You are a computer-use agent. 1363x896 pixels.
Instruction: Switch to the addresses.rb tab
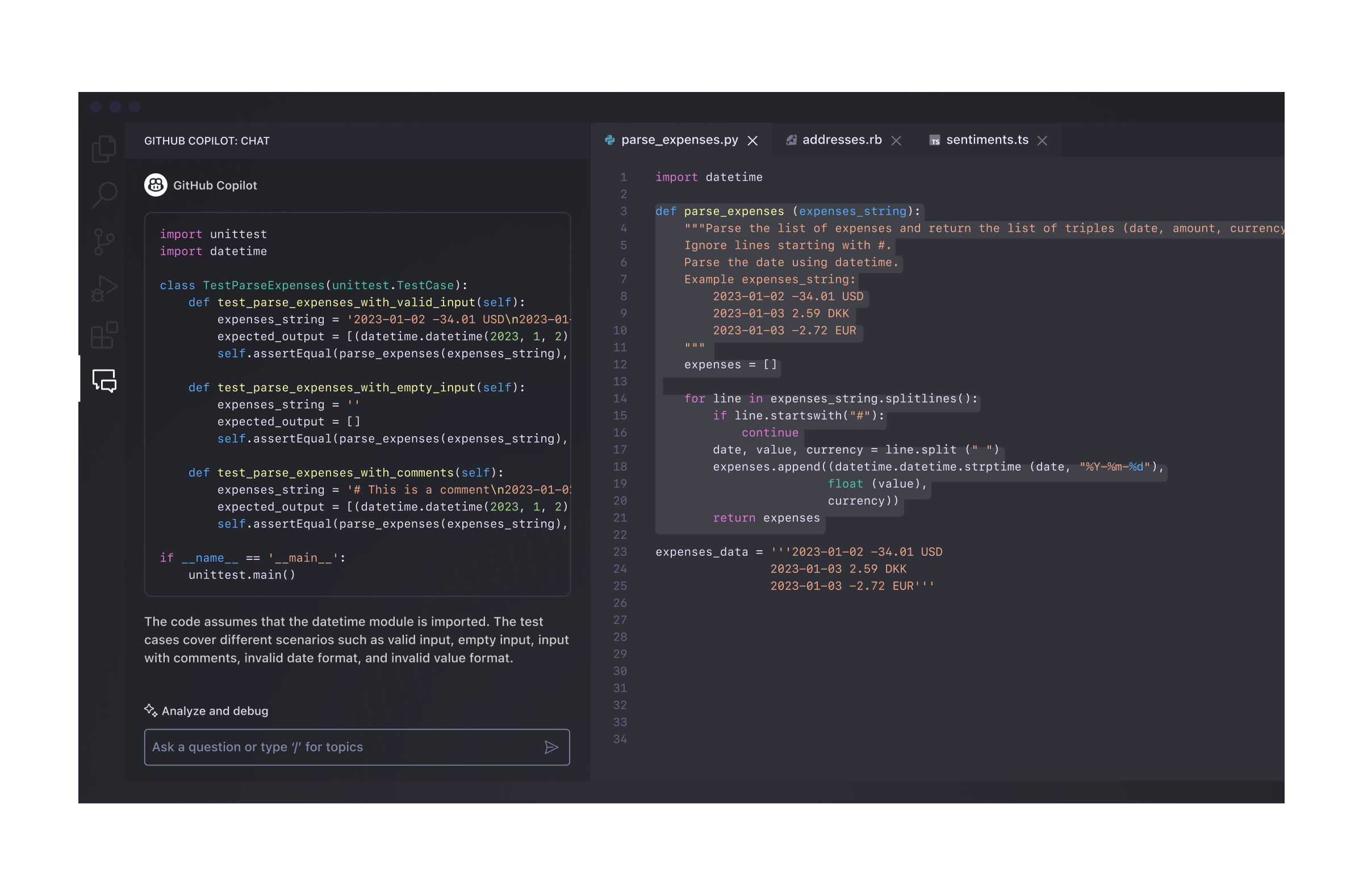(x=842, y=139)
